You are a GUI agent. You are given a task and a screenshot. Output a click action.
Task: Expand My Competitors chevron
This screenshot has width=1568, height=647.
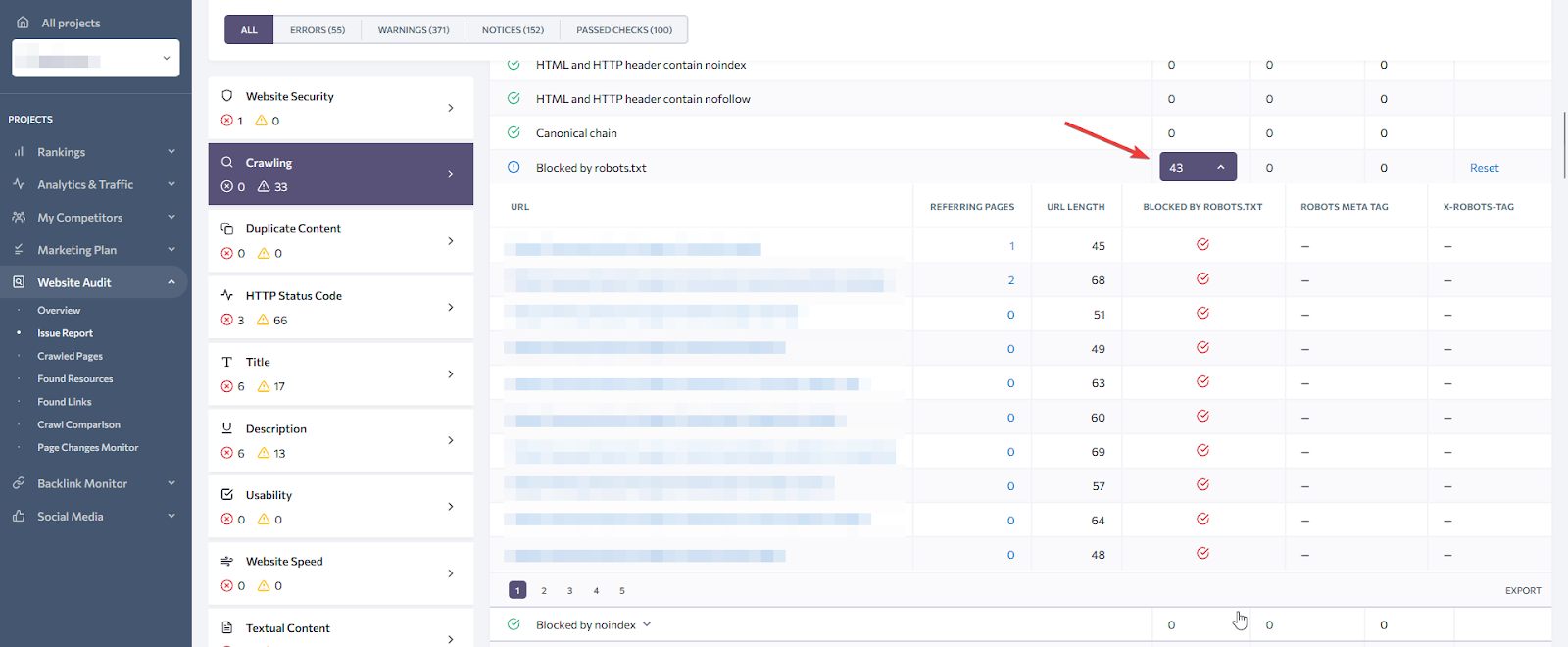click(171, 217)
